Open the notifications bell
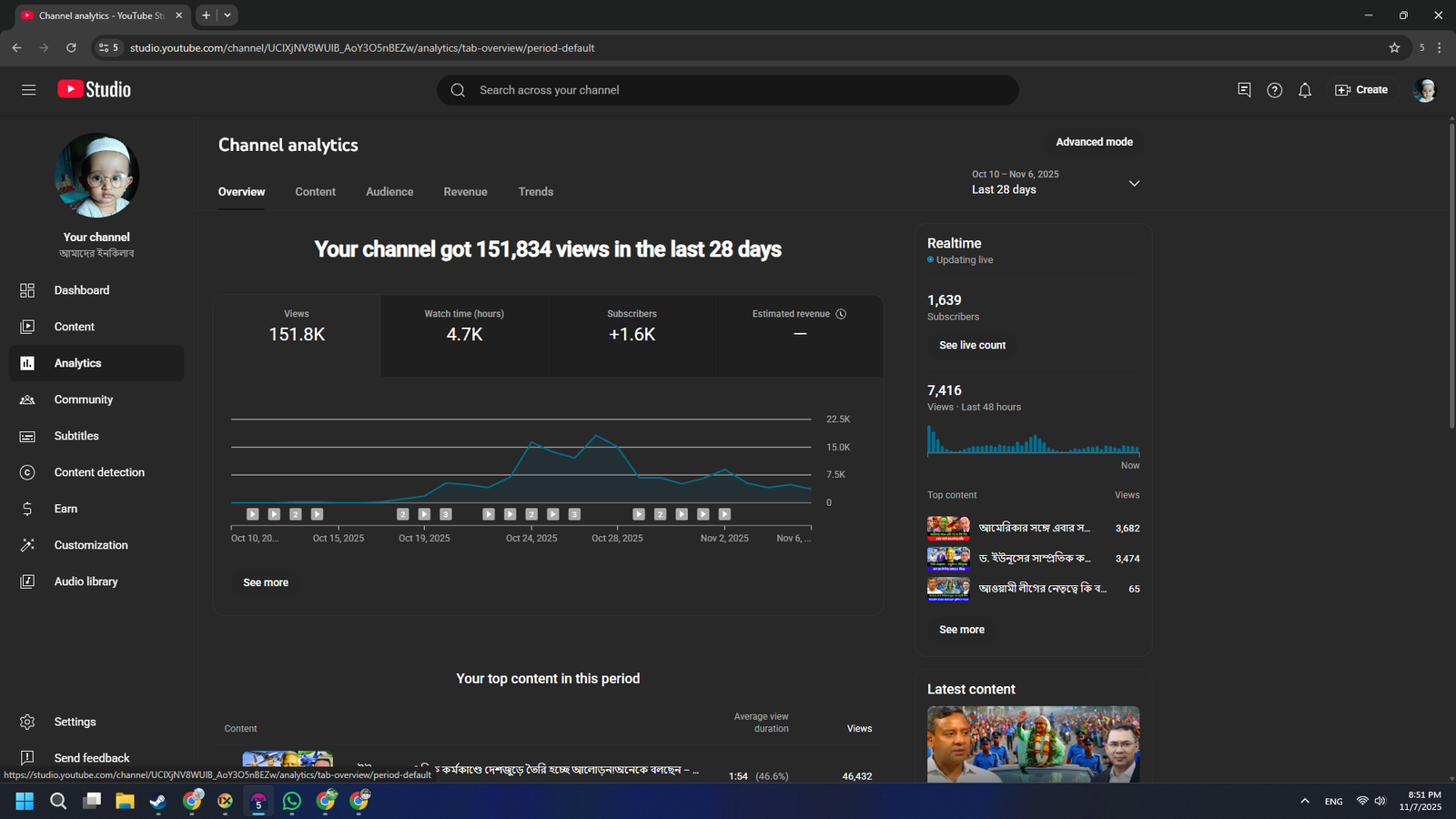This screenshot has height=819, width=1456. [x=1305, y=90]
